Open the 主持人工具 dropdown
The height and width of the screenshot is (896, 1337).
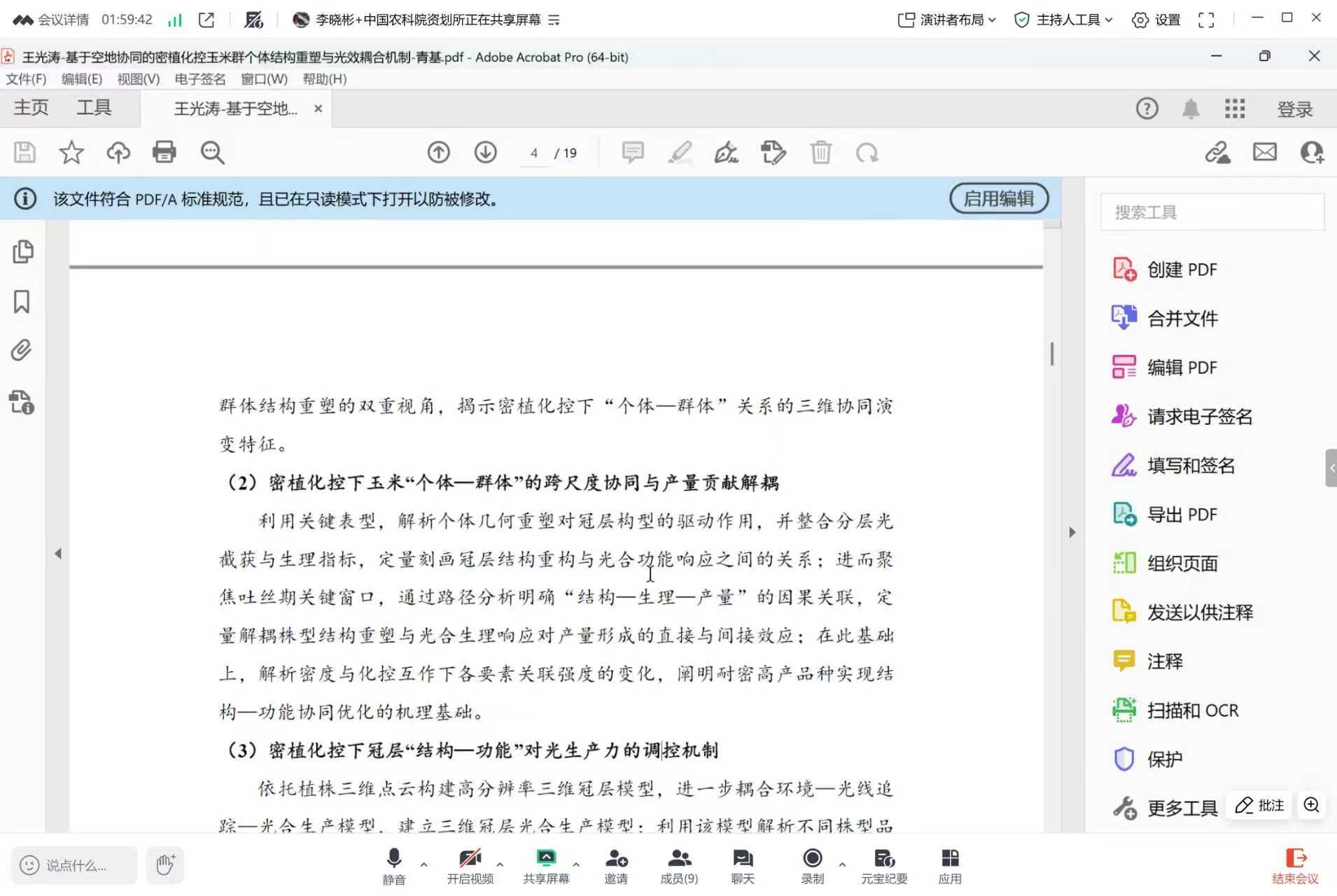tap(1063, 20)
